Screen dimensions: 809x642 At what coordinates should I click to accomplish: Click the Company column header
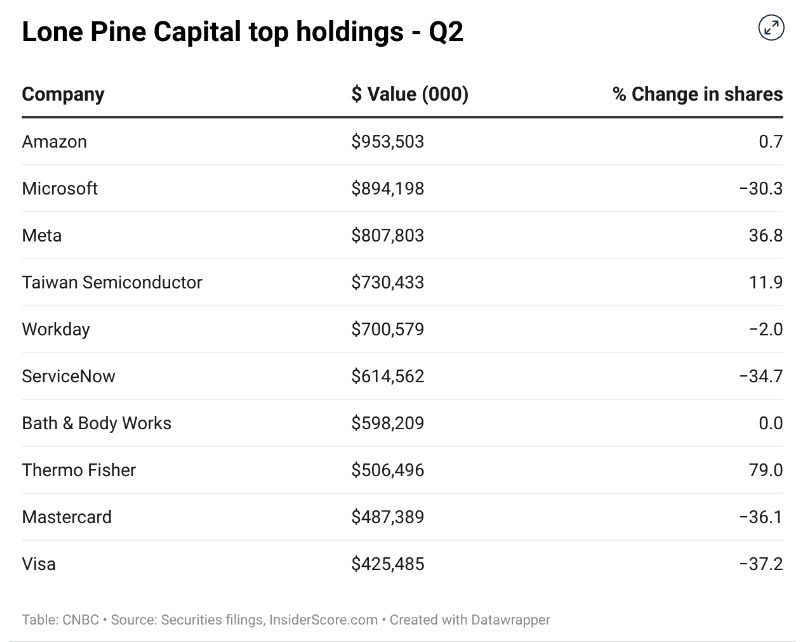point(63,94)
